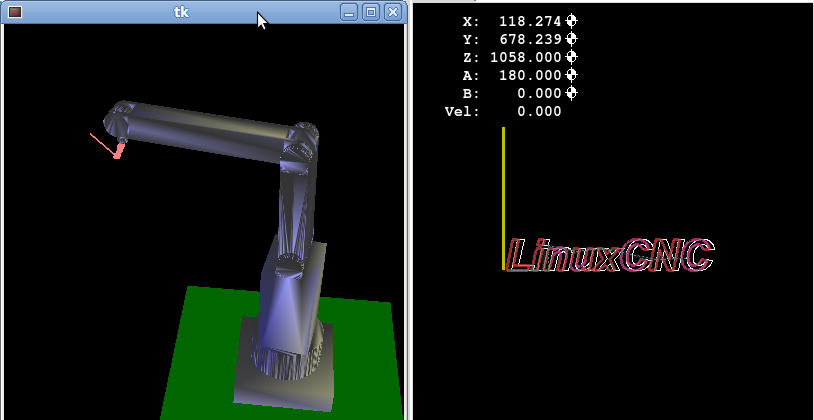814x420 pixels.
Task: Select the Z value 1058.000
Action: click(526, 57)
